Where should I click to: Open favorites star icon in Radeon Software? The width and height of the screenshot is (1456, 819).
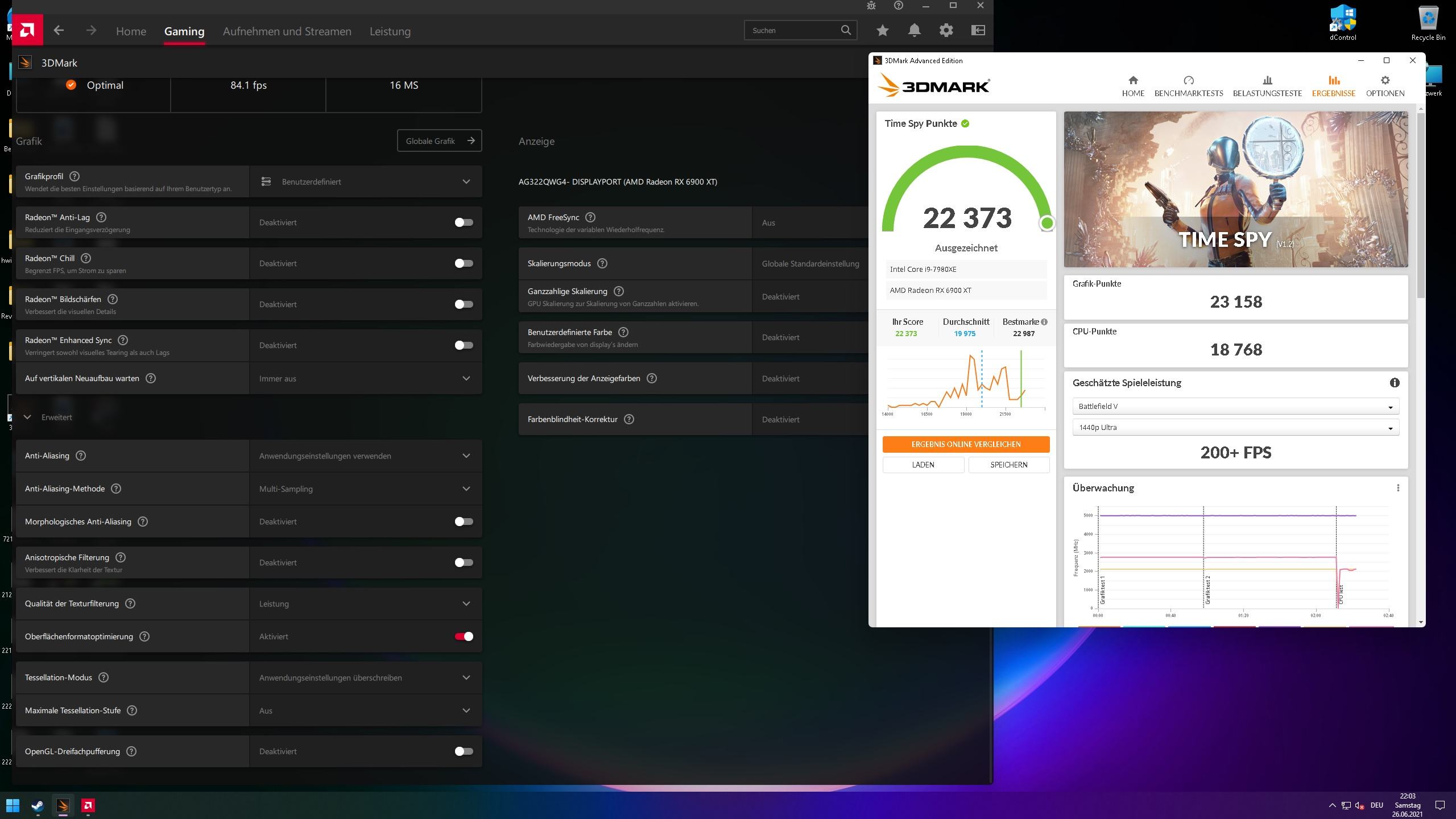pyautogui.click(x=882, y=30)
